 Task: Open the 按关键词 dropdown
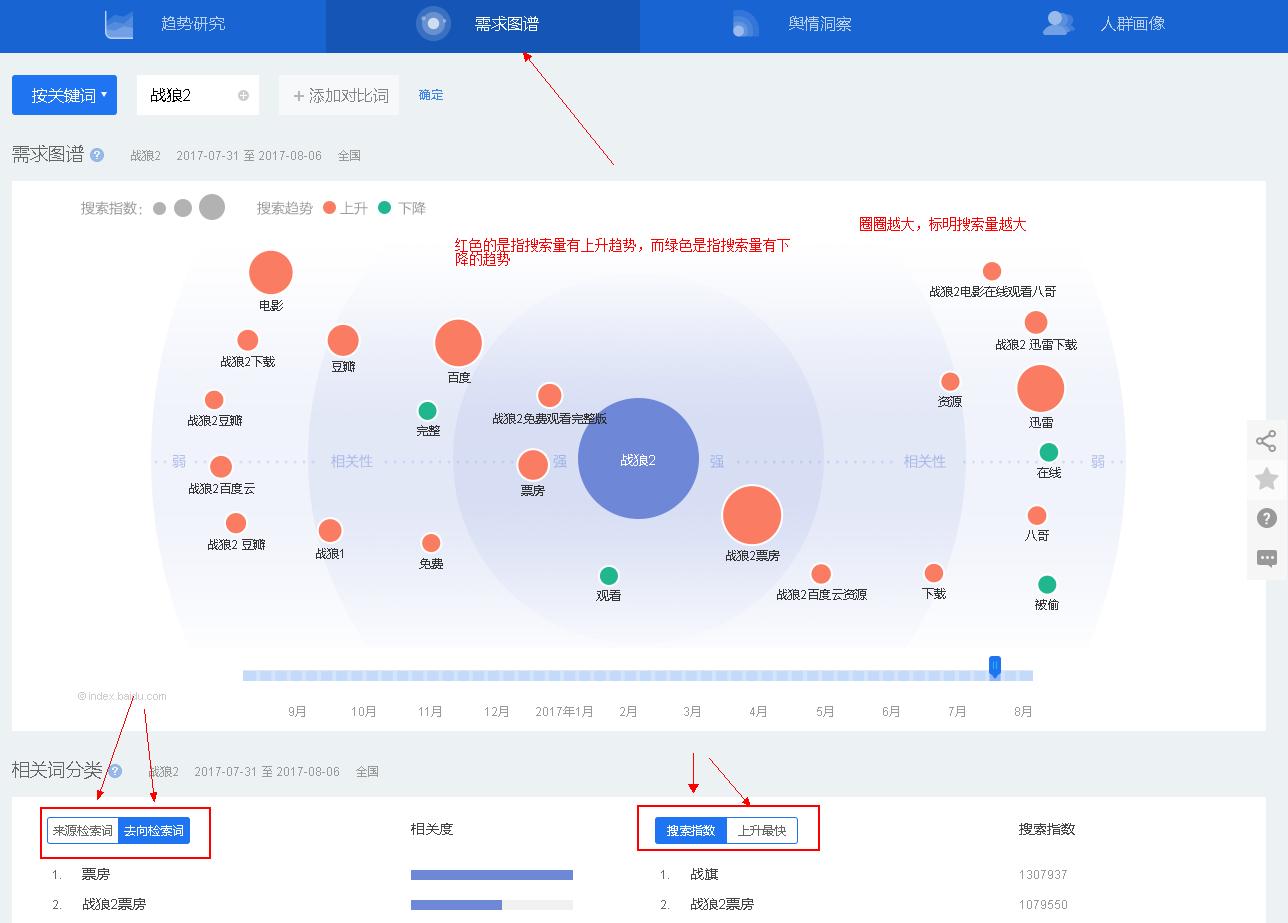coord(64,94)
